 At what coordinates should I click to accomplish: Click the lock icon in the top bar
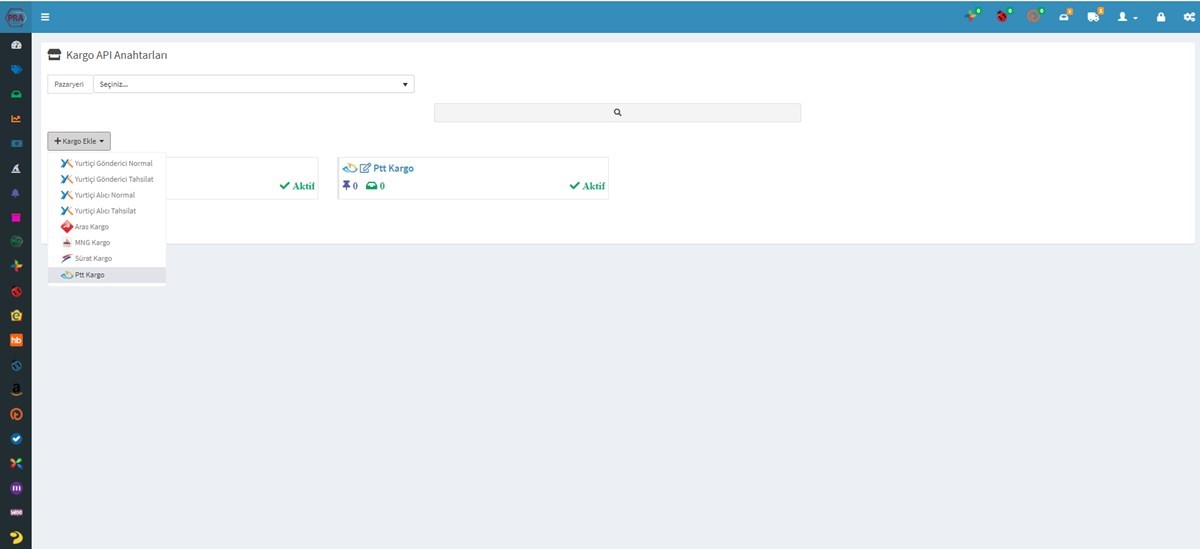[1161, 17]
